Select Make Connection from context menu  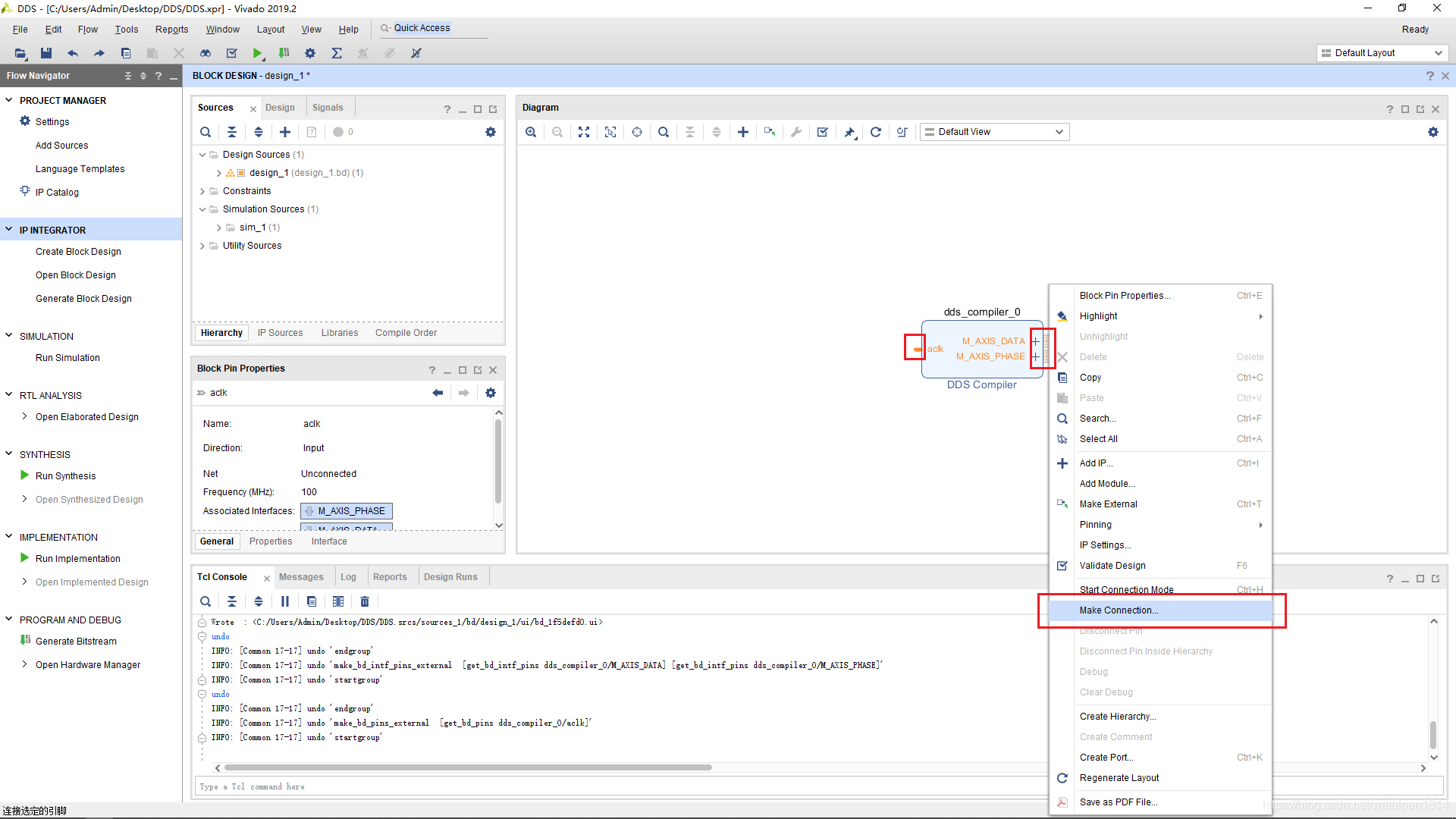click(x=1118, y=610)
